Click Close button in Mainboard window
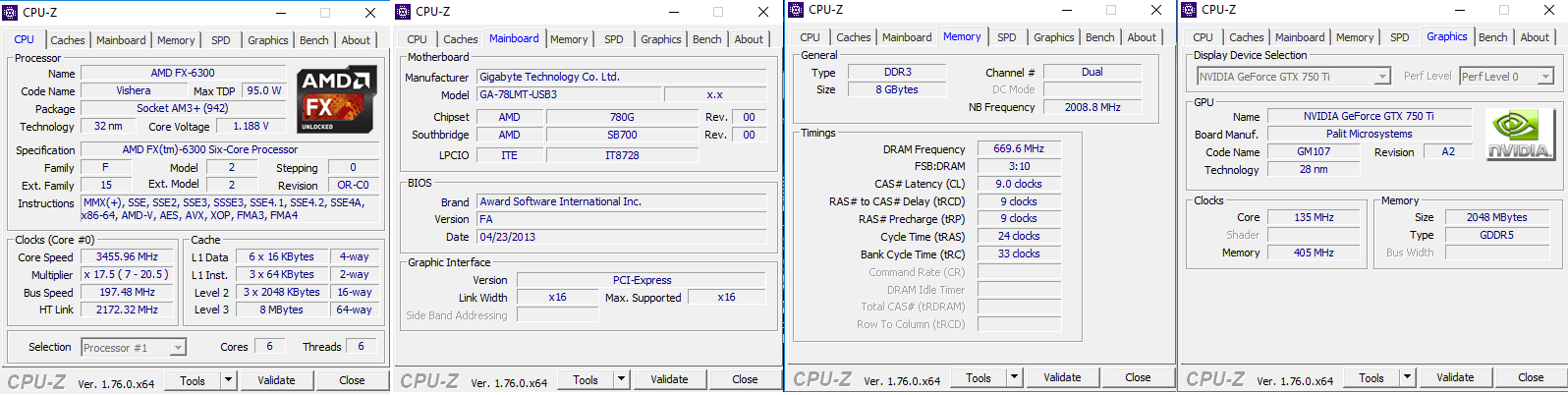 [x=745, y=379]
